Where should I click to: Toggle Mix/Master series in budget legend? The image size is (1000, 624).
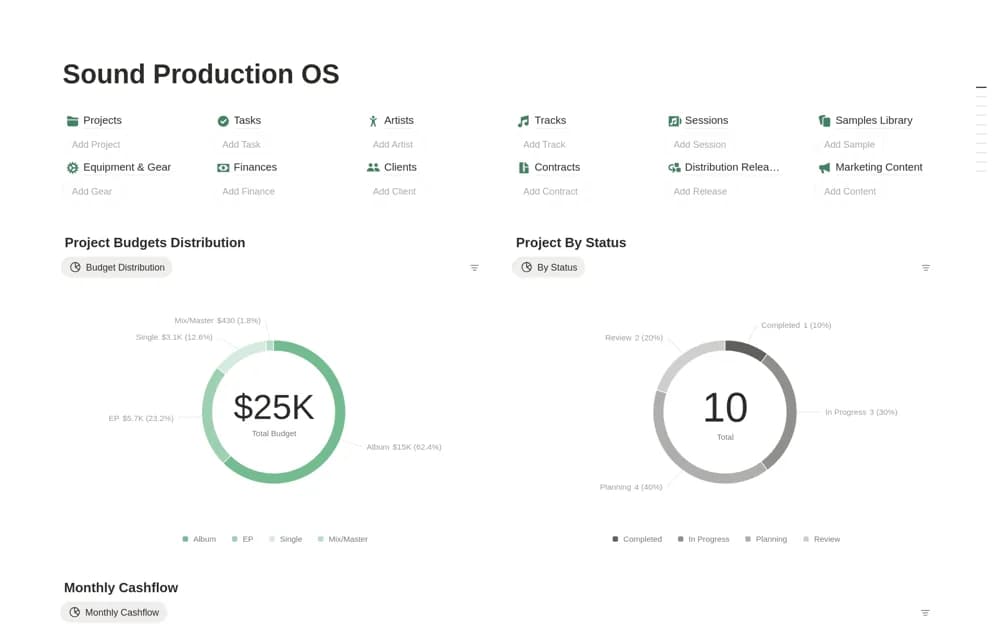click(342, 539)
